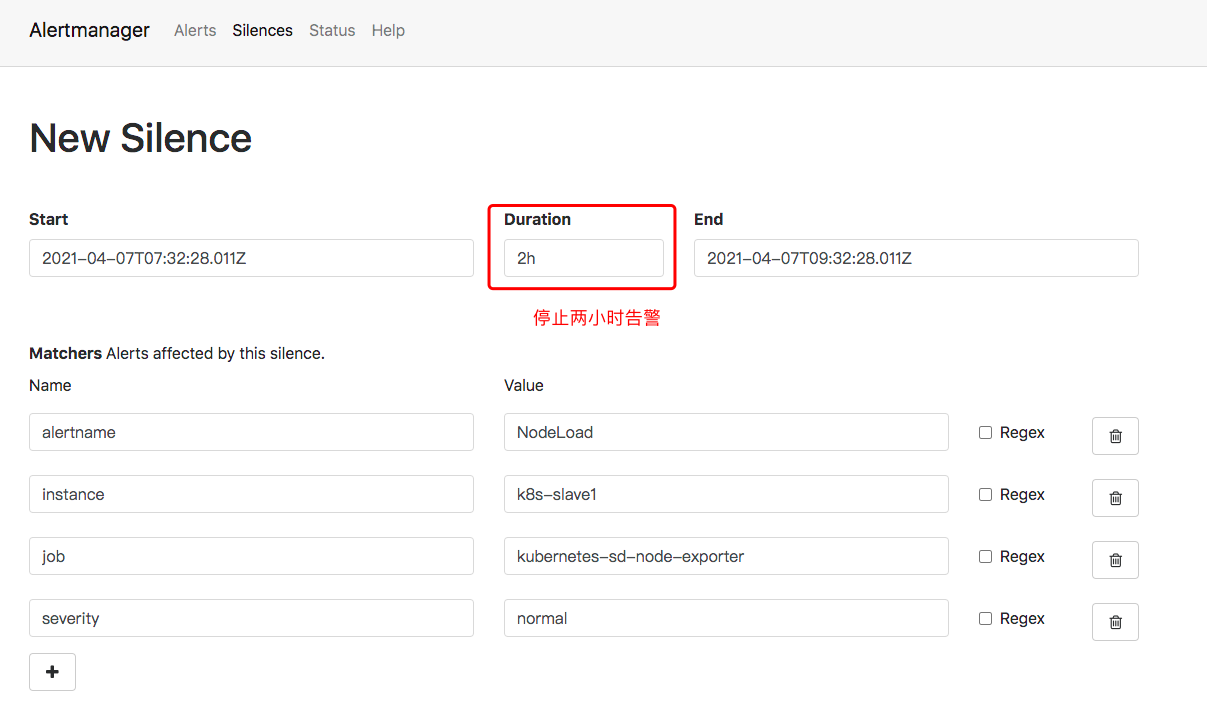
Task: Enable Regex for the k8s-slave1 matcher
Action: (x=985, y=494)
